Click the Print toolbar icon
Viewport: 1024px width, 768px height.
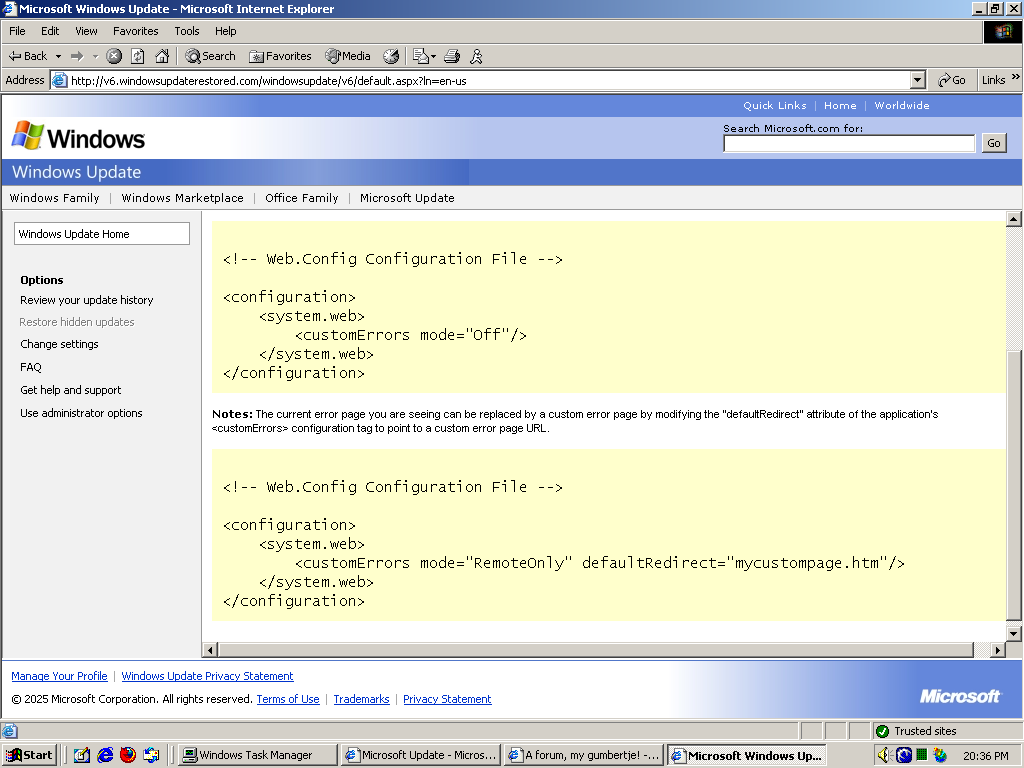(452, 56)
